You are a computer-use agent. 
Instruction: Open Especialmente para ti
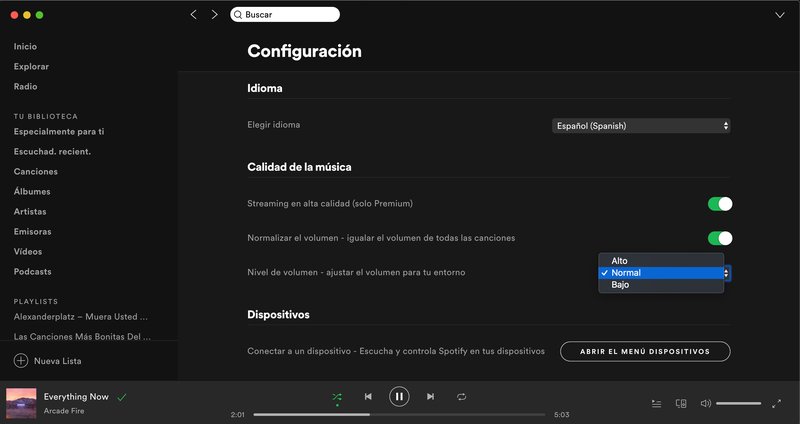(x=59, y=132)
